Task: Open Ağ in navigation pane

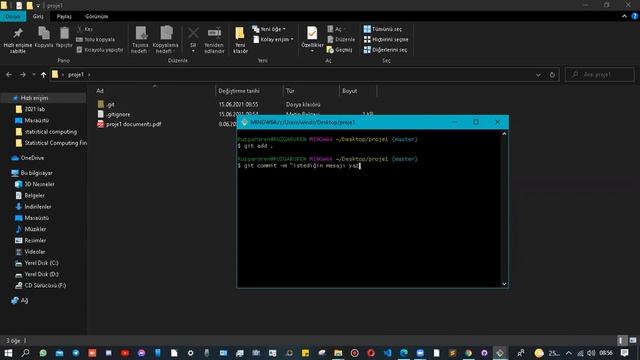Action: pyautogui.click(x=24, y=300)
